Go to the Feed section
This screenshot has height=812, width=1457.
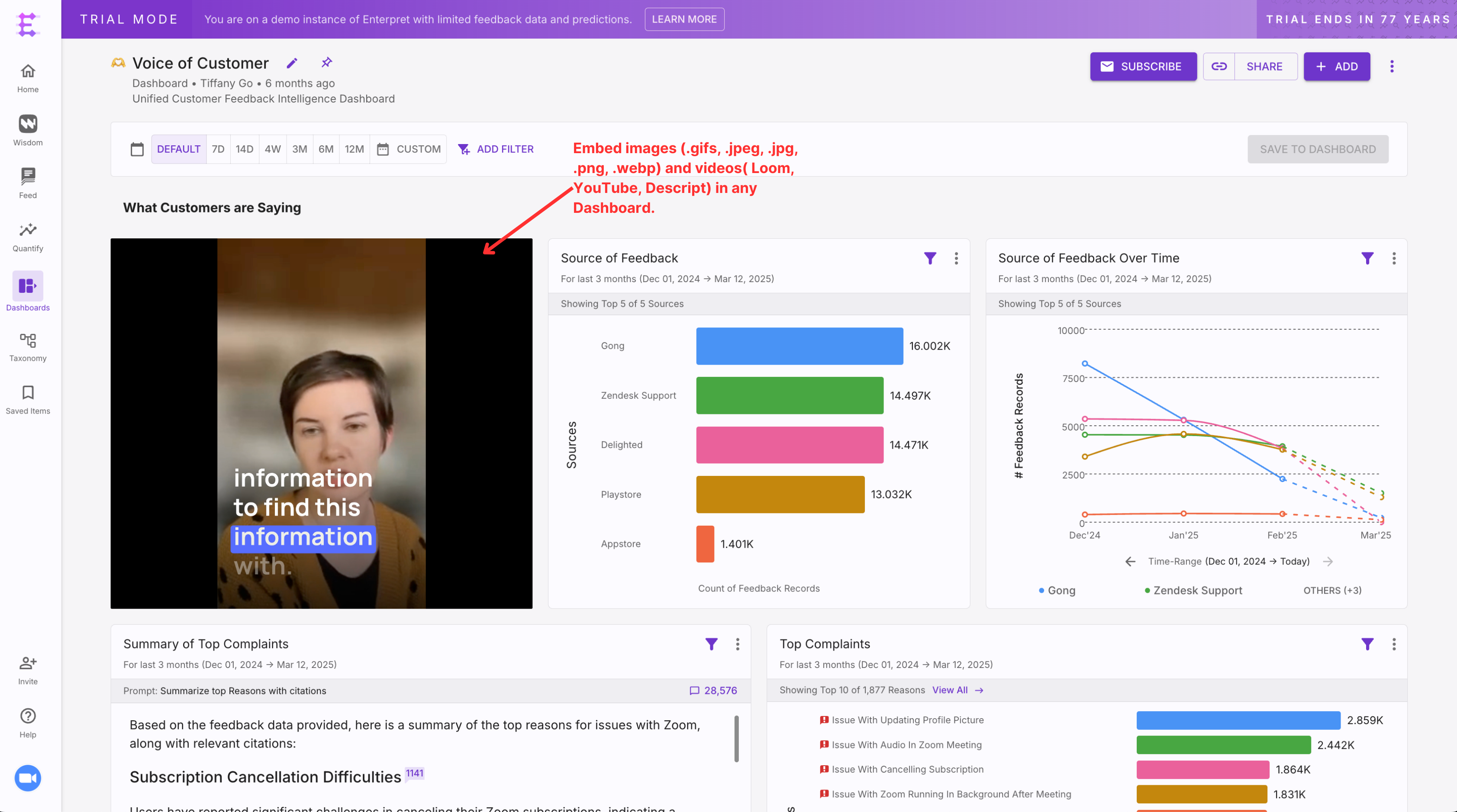28,183
